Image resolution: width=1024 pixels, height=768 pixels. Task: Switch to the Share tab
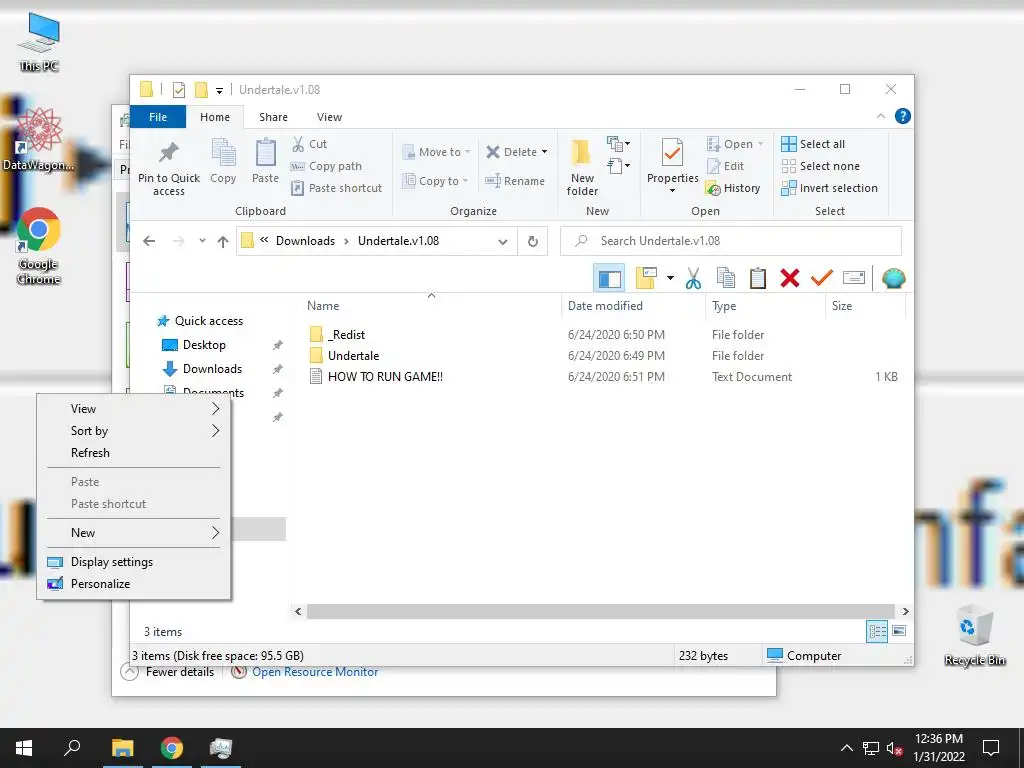[x=273, y=117]
